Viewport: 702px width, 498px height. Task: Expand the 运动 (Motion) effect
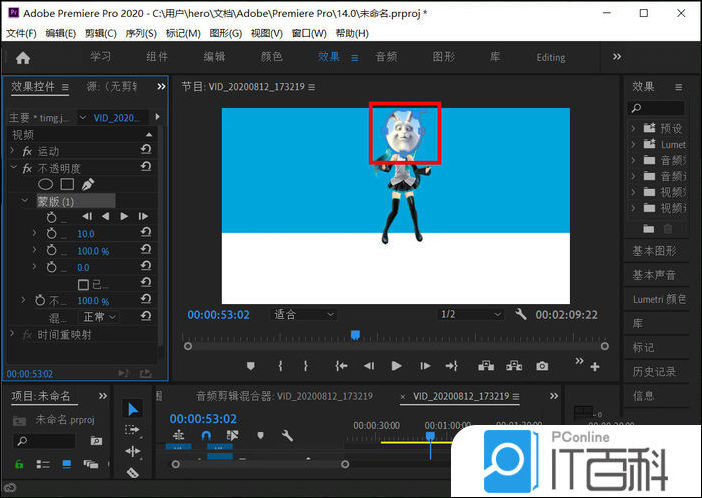(x=13, y=151)
